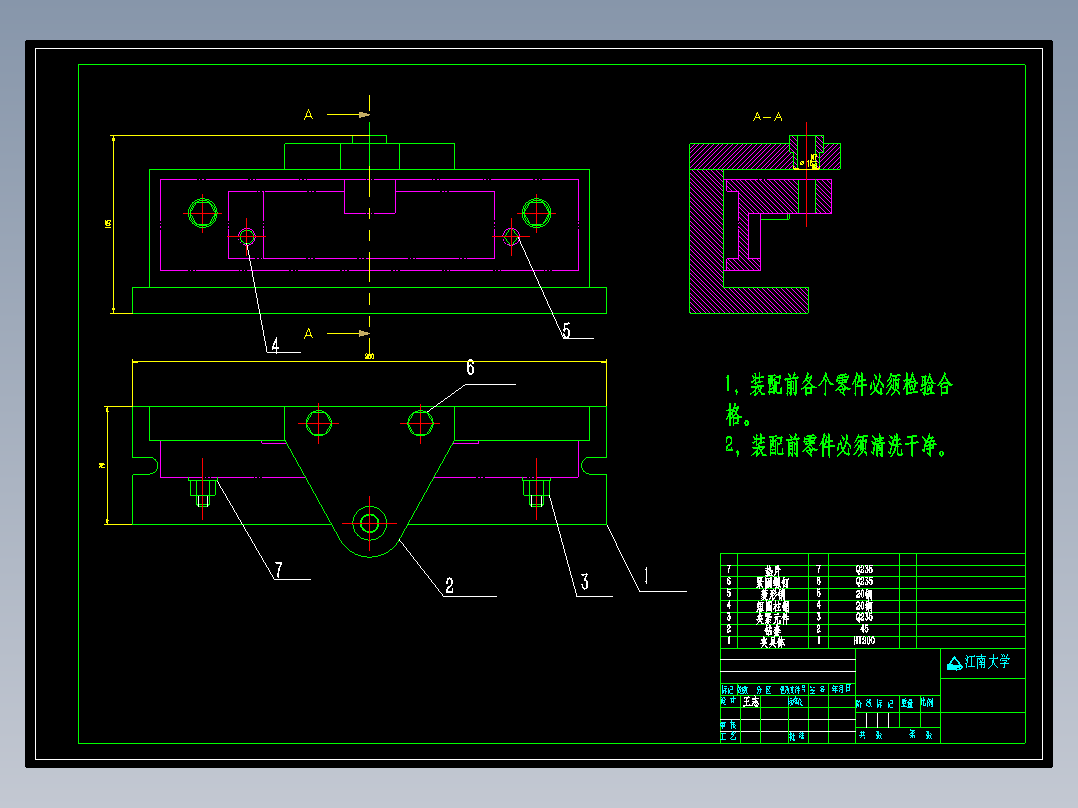This screenshot has width=1078, height=808.
Task: Click part callout number 4
Action: click(x=275, y=345)
